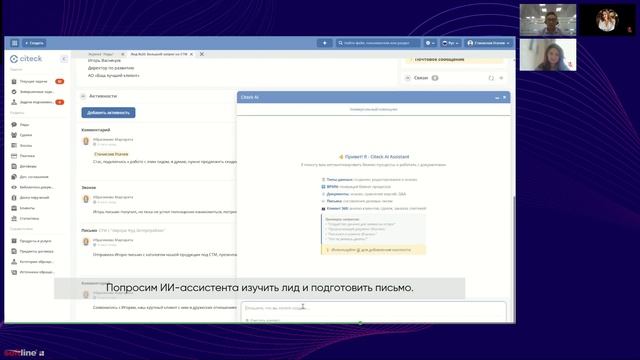Open the Рус language dropdown
640x360 pixels.
[450, 43]
